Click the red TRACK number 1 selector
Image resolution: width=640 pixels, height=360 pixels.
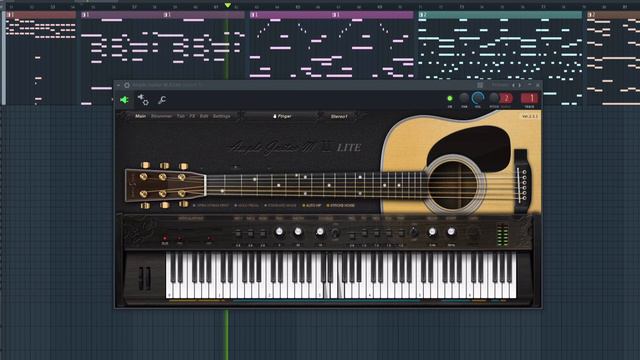coord(529,98)
